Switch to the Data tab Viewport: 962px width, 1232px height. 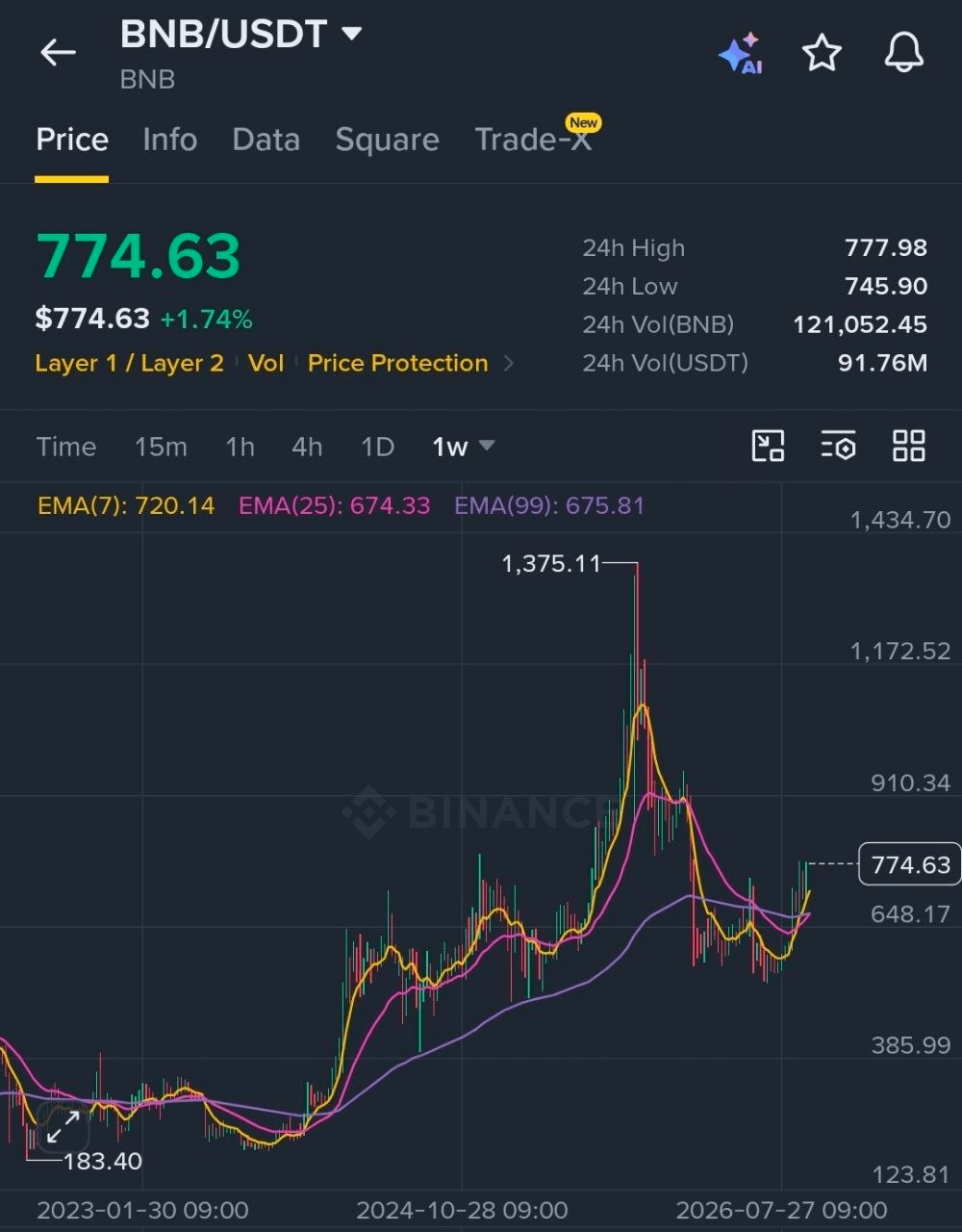point(266,140)
